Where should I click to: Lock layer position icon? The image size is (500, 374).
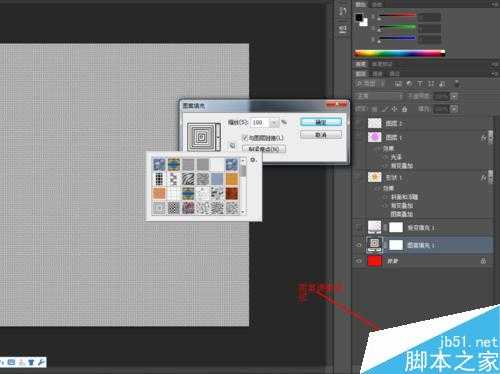coord(395,109)
